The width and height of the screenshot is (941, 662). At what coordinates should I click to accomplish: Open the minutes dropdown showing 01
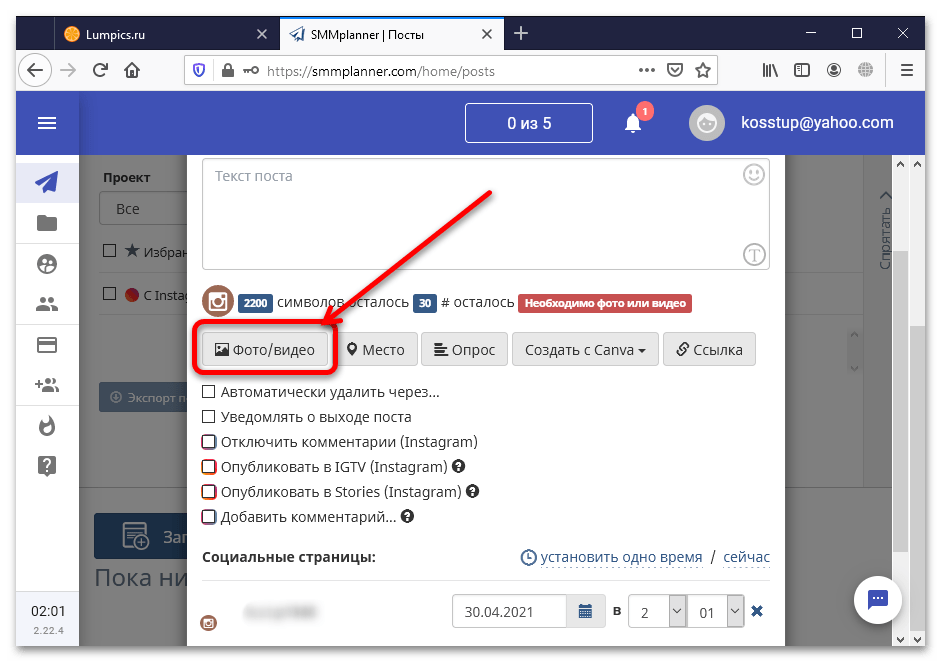coord(716,612)
